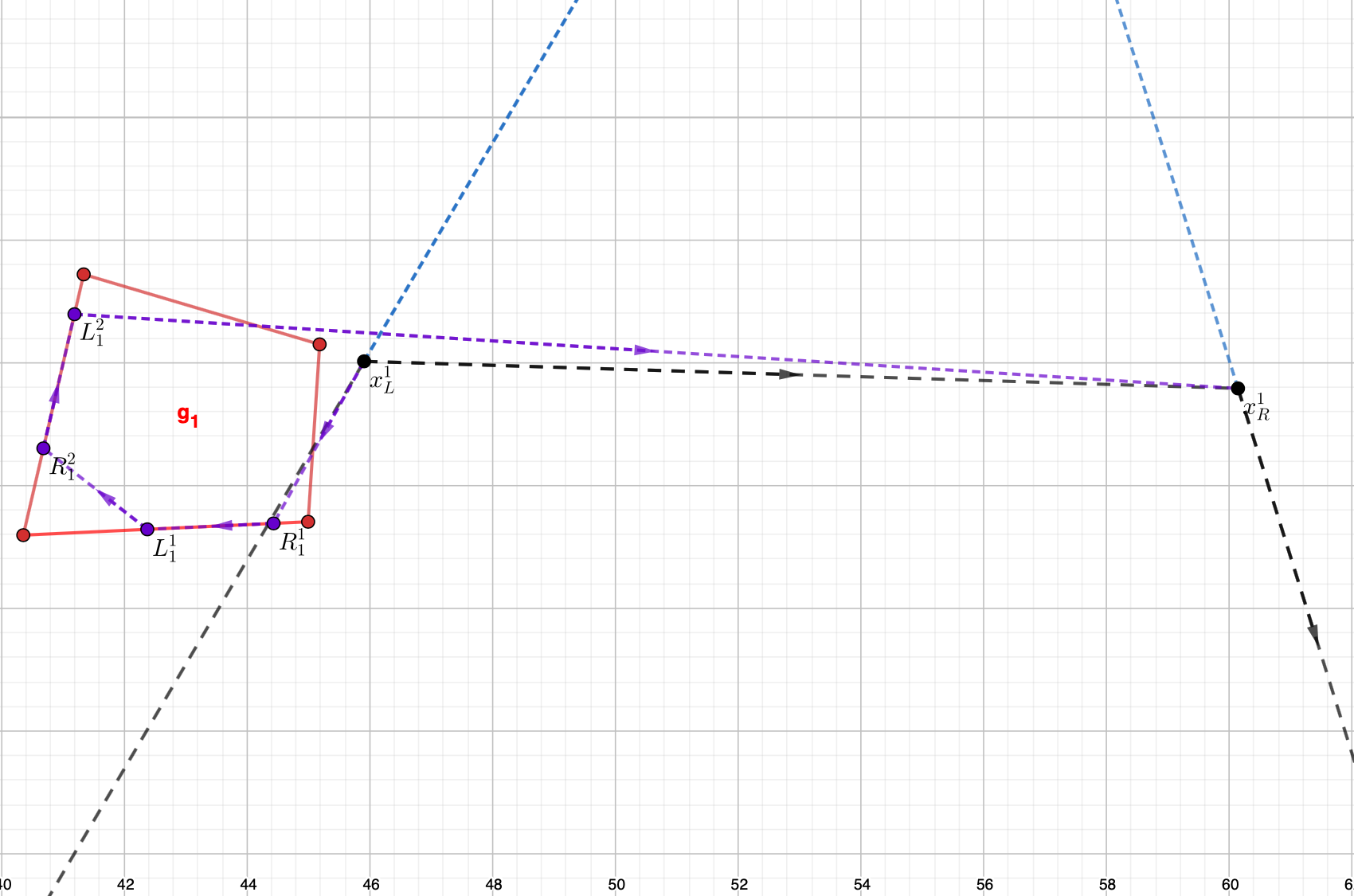Screen dimensions: 1354x896
Task: Select the light blue dashed line above x_R¹
Action: tap(1177, 194)
